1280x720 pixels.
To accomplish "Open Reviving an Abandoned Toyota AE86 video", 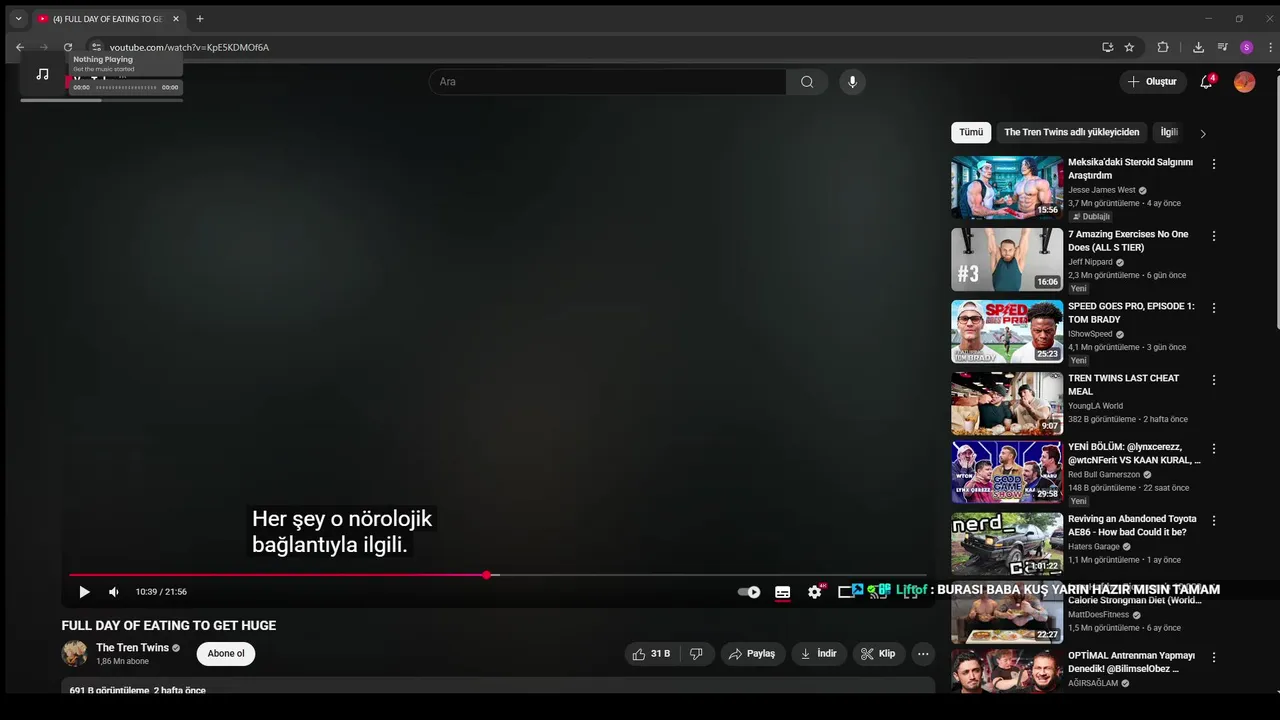I will point(1132,526).
